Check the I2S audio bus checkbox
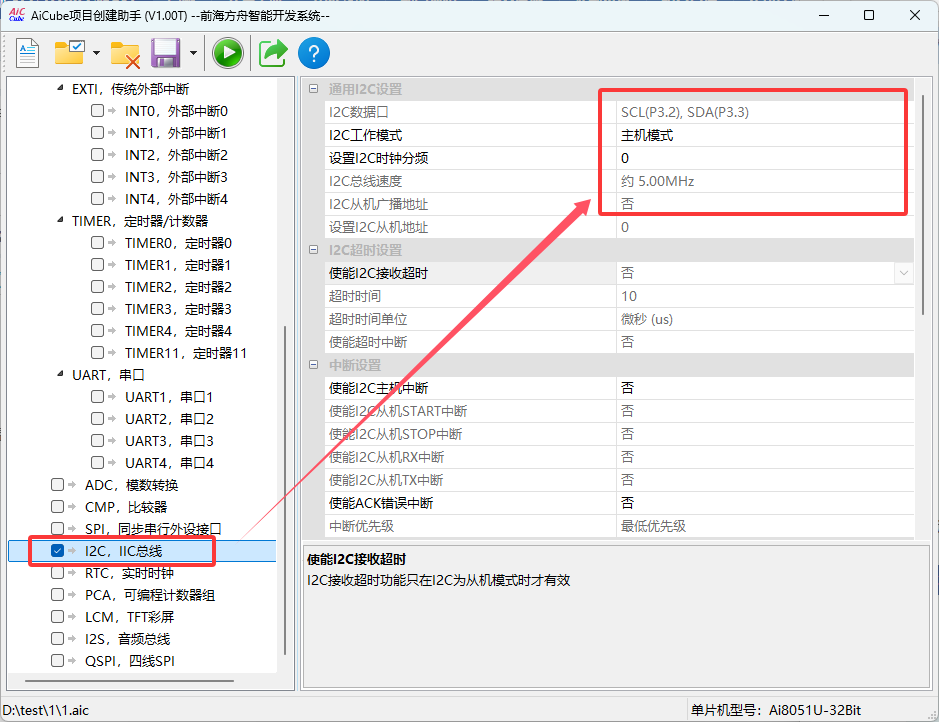 57,639
